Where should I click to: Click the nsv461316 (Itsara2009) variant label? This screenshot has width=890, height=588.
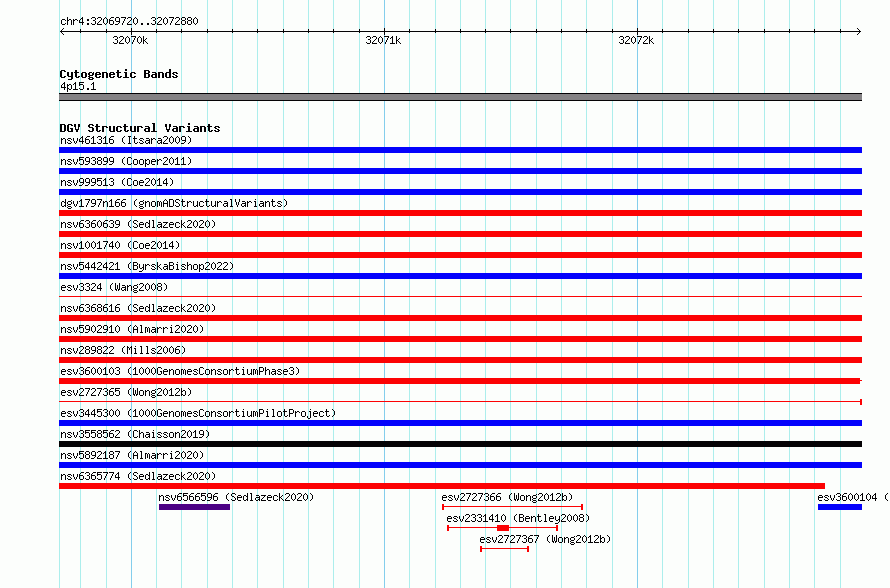tap(126, 140)
